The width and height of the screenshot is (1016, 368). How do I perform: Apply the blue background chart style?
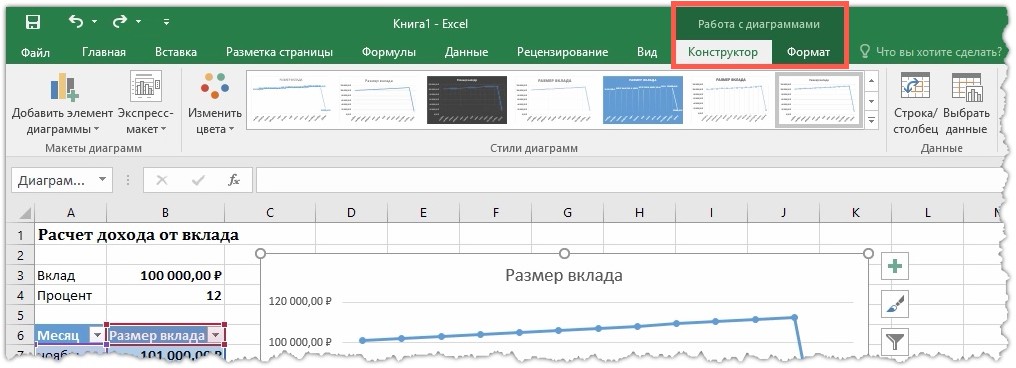pyautogui.click(x=643, y=99)
